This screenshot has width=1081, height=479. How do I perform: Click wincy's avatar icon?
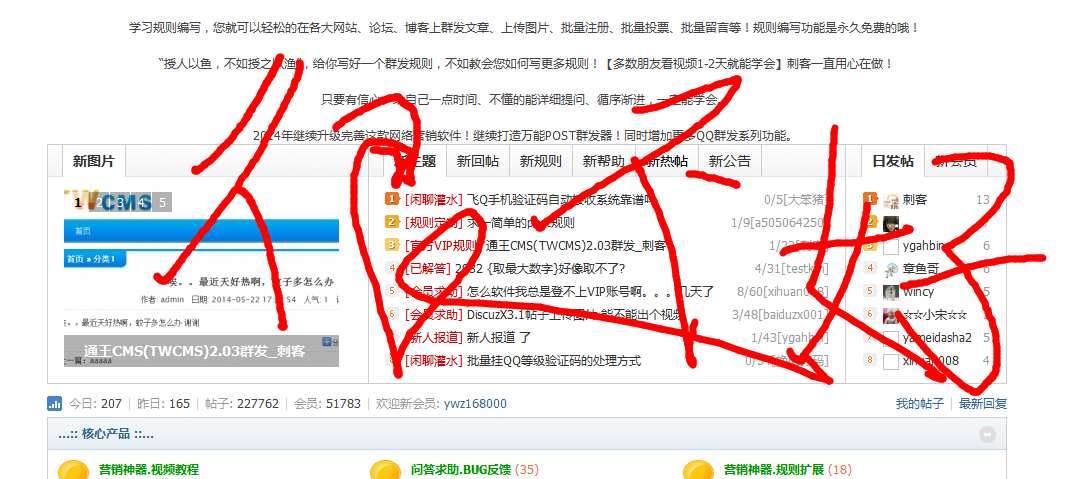(891, 292)
